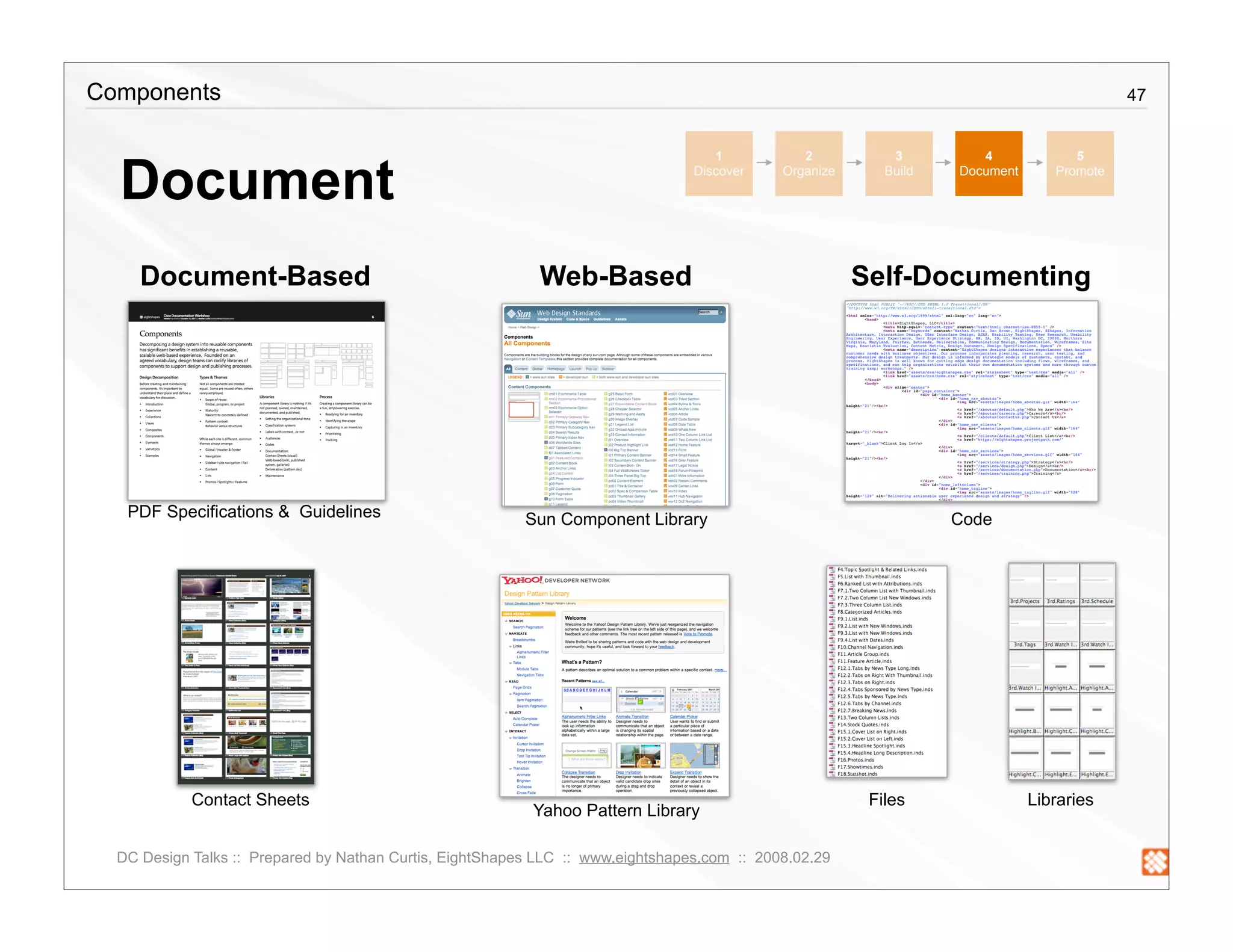
Task: Click the Yahoo Pattern Library screenshot
Action: click(x=614, y=685)
